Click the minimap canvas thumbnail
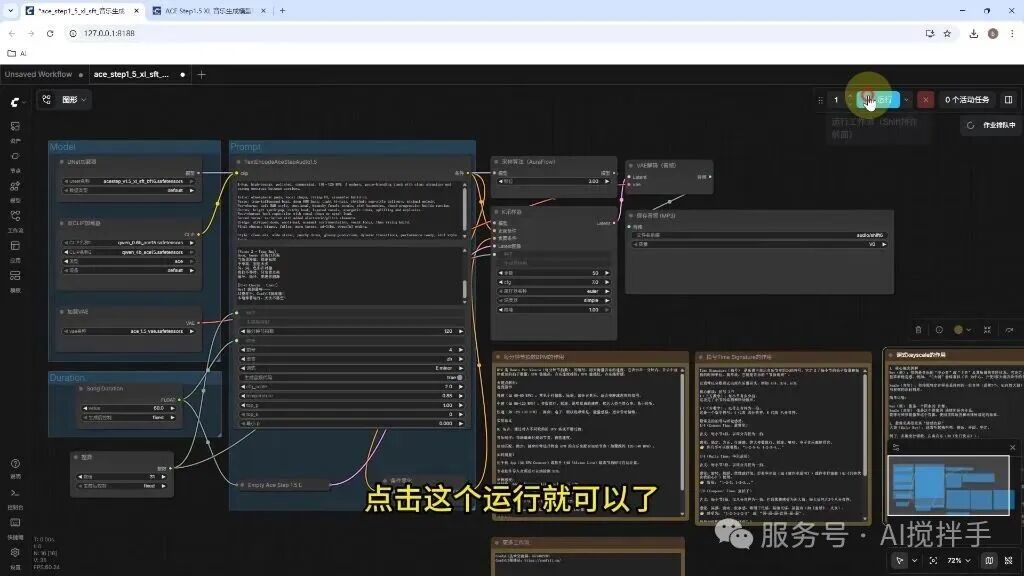This screenshot has width=1024, height=576. (948, 485)
